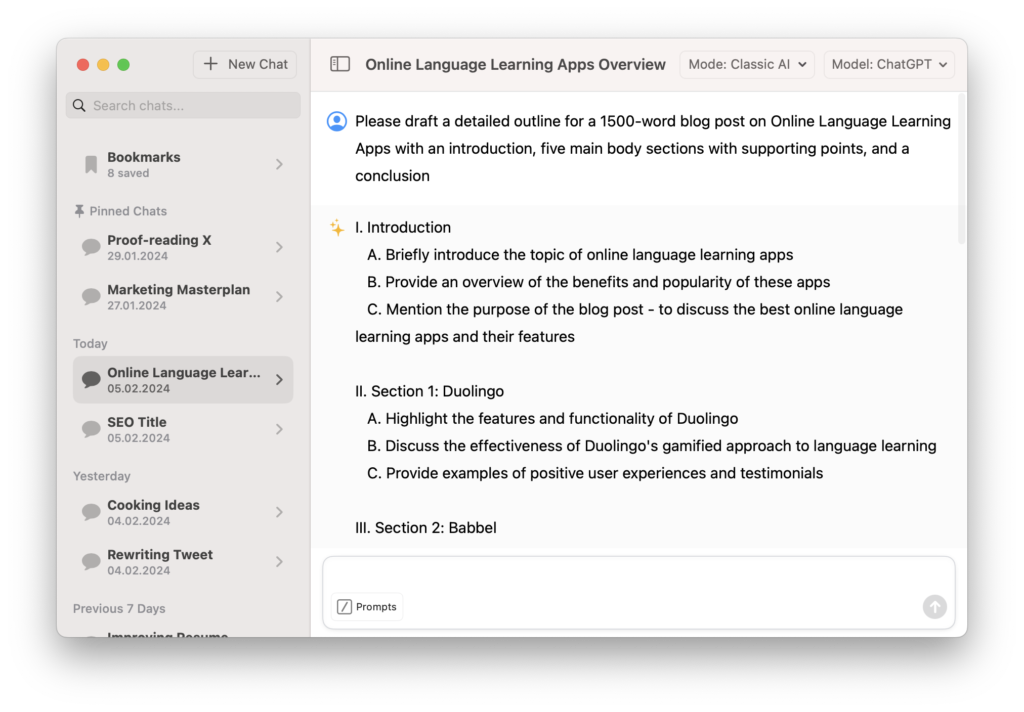Open the Bookmarks 8 saved entry

[183, 164]
